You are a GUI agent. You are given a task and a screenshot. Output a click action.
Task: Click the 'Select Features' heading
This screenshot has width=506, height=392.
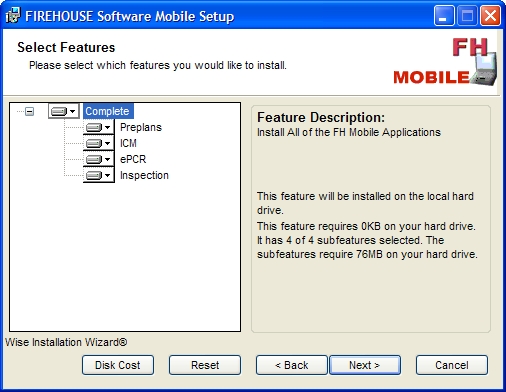[x=66, y=47]
